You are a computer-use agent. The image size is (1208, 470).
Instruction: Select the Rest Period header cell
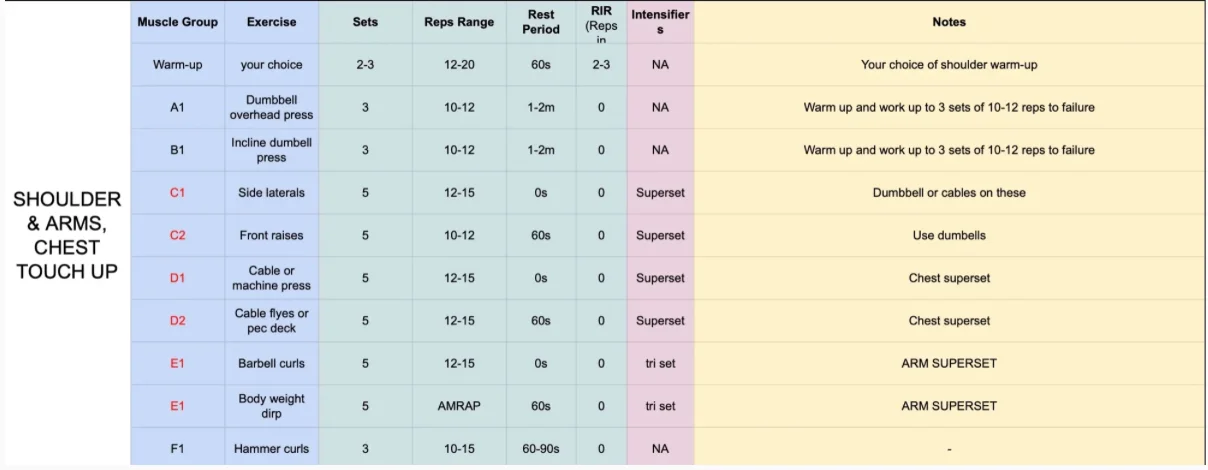[x=541, y=22]
